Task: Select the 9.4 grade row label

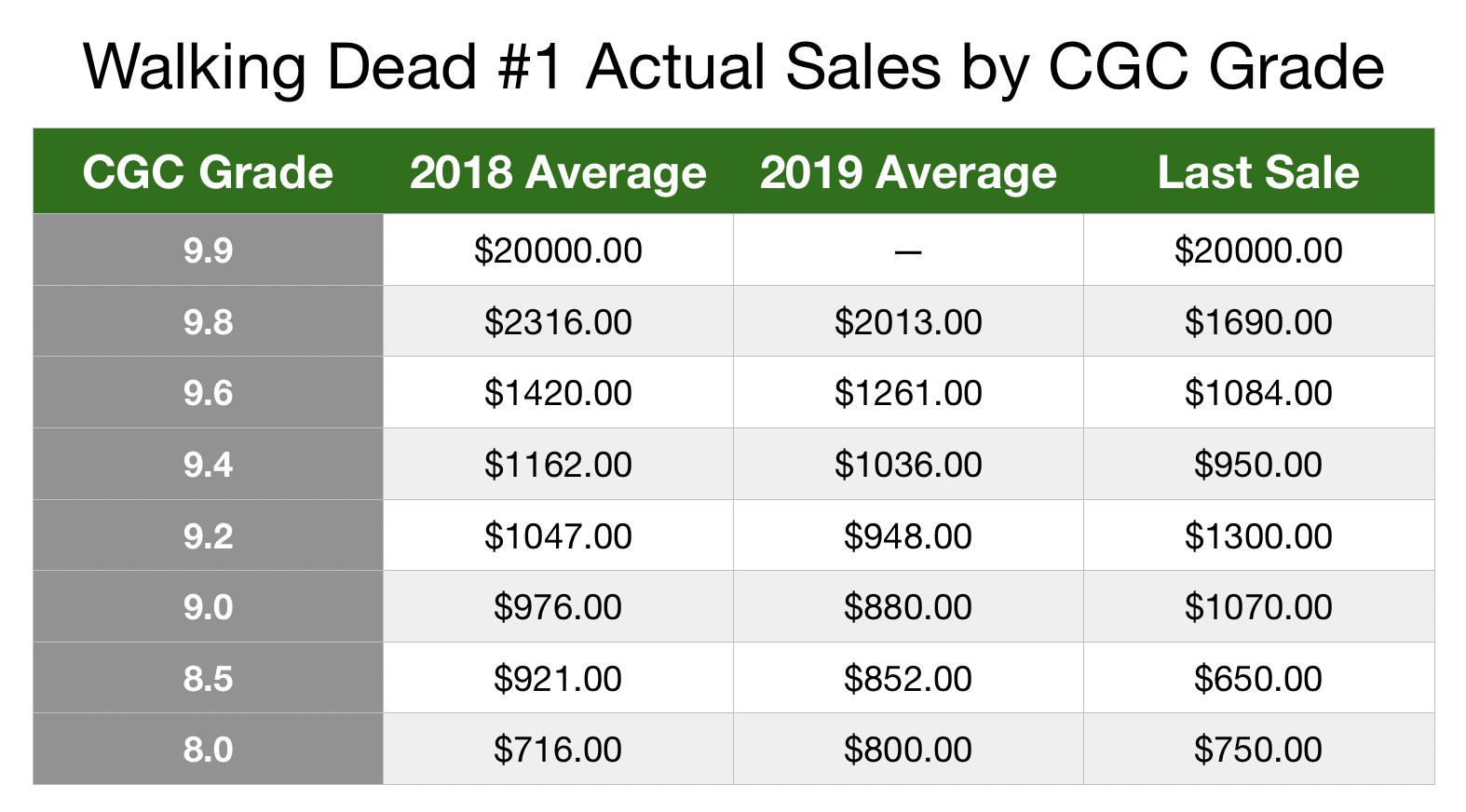Action: (208, 465)
